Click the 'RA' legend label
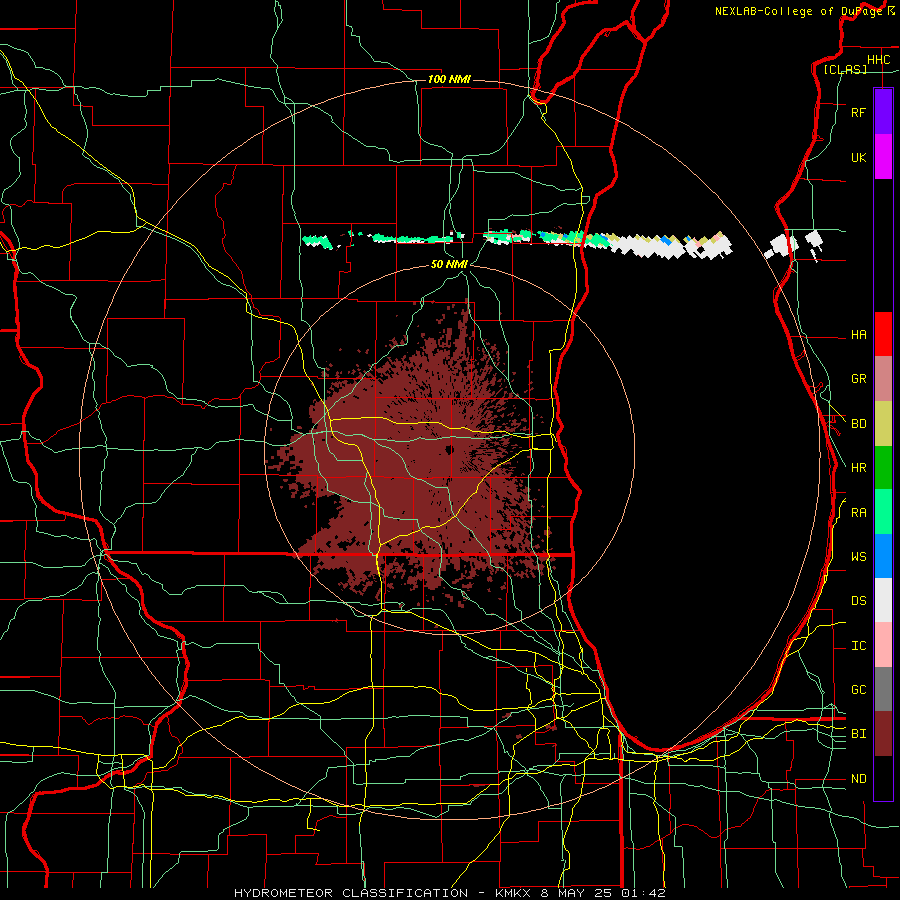This screenshot has height=900, width=900. coord(858,513)
